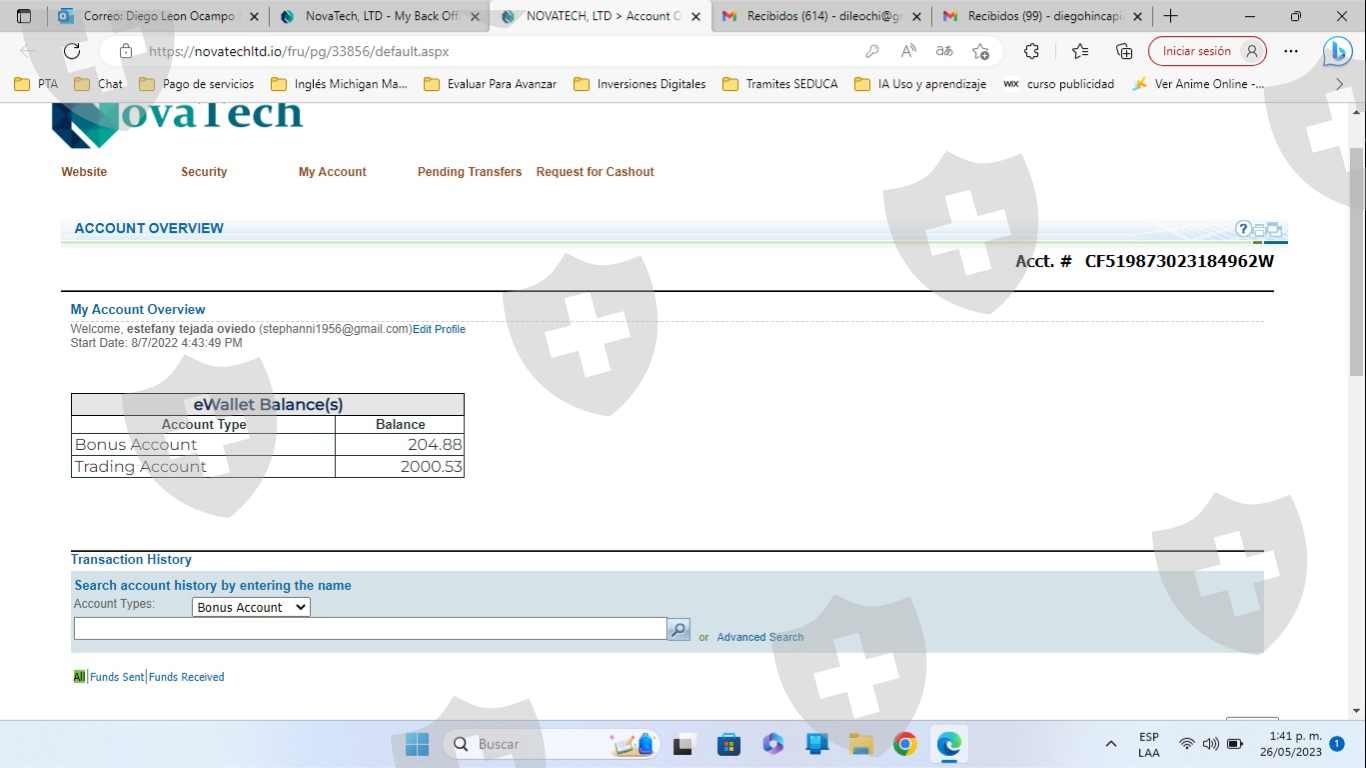The image size is (1366, 768).
Task: Click the taskbar Buscar search box
Action: click(550, 744)
